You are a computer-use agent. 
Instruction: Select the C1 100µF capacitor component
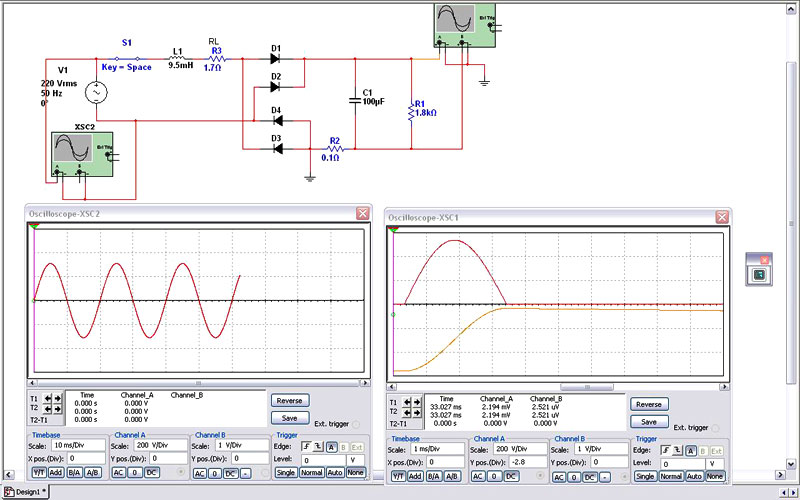[x=355, y=101]
